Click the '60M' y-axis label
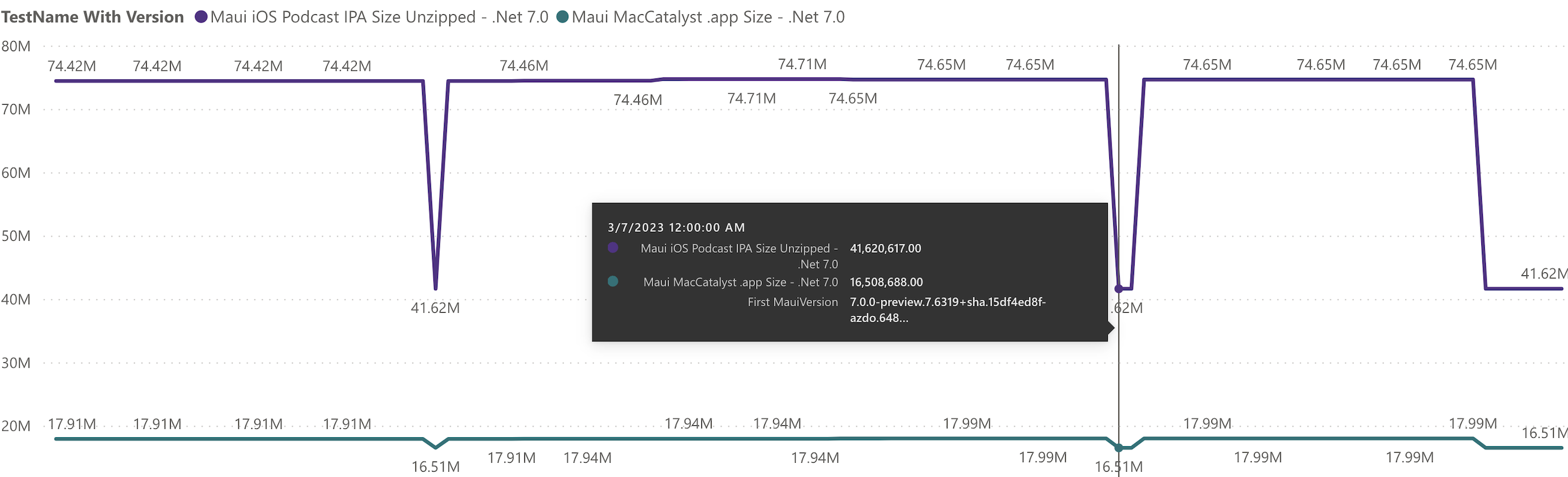The height and width of the screenshot is (477, 1568). [x=16, y=173]
